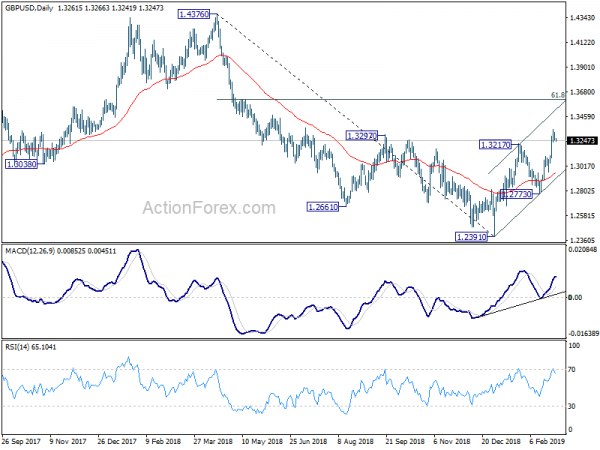
Task: Click the 27 Mar 2018 date label
Action: click(213, 441)
